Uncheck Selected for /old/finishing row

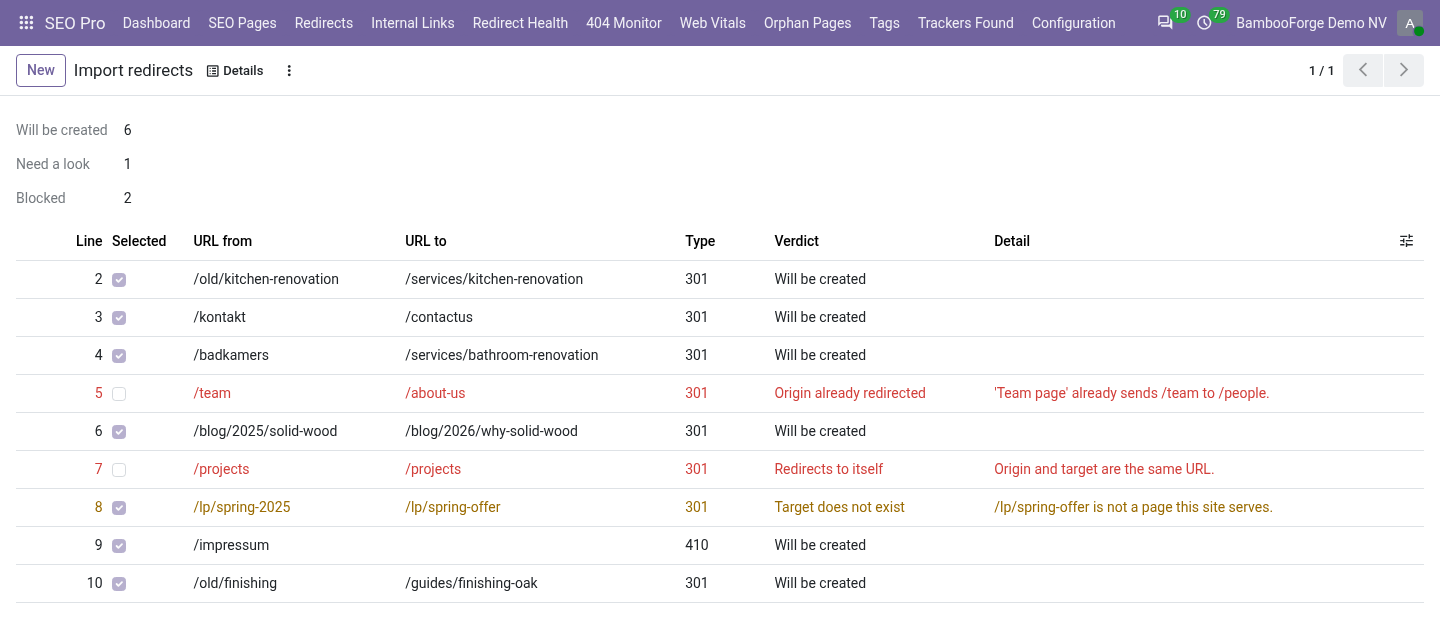tap(119, 584)
